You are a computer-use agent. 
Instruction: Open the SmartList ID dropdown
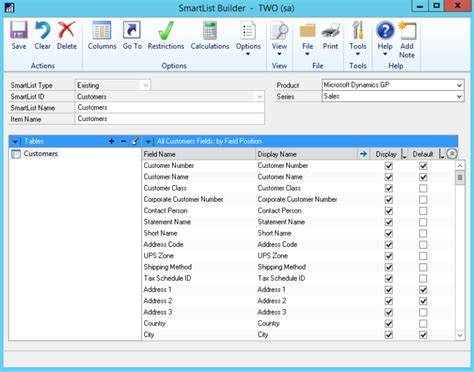[x=260, y=97]
